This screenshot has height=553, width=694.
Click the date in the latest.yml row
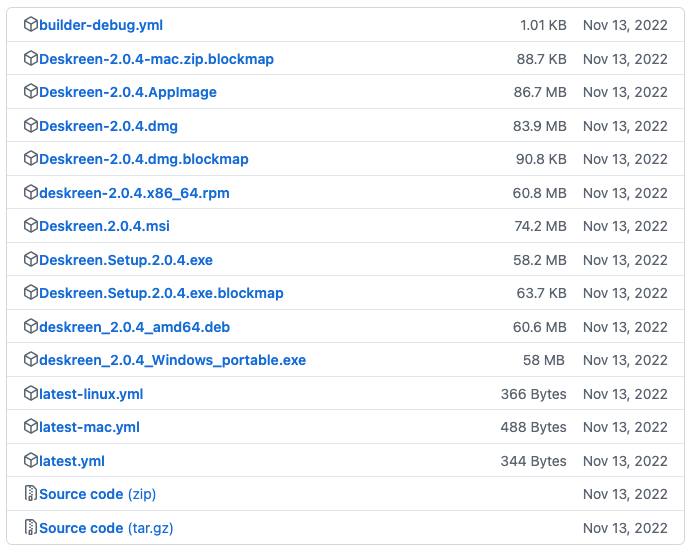(625, 461)
